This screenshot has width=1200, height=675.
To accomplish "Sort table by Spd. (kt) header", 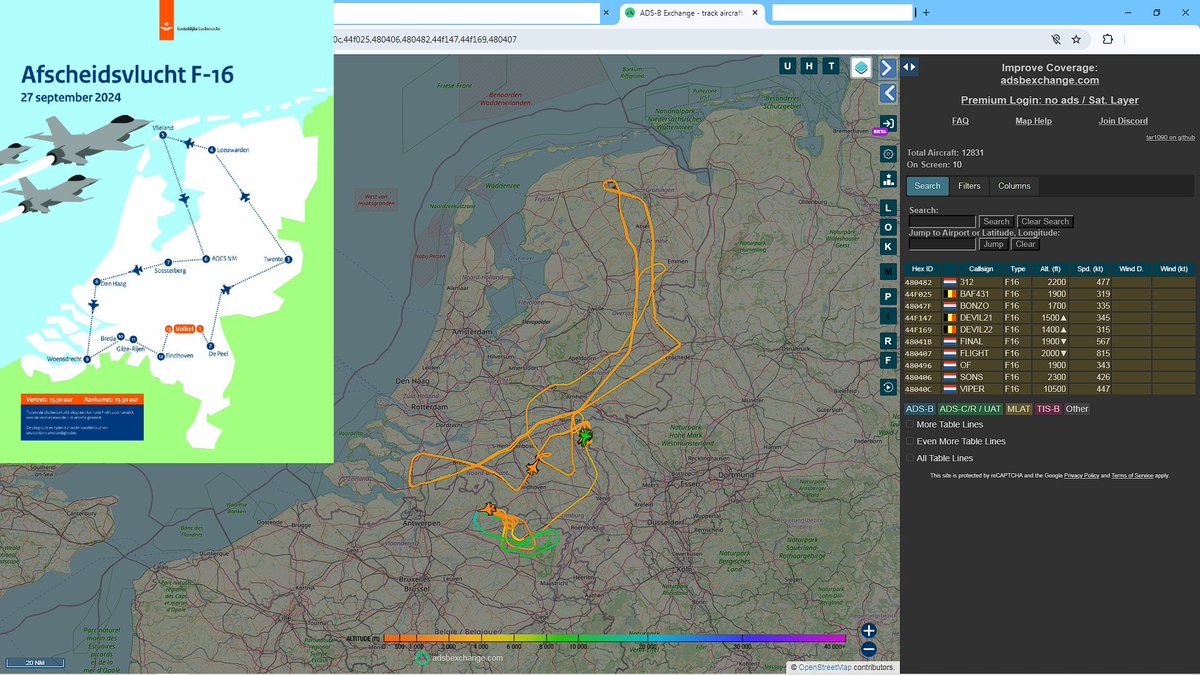I will 1091,269.
